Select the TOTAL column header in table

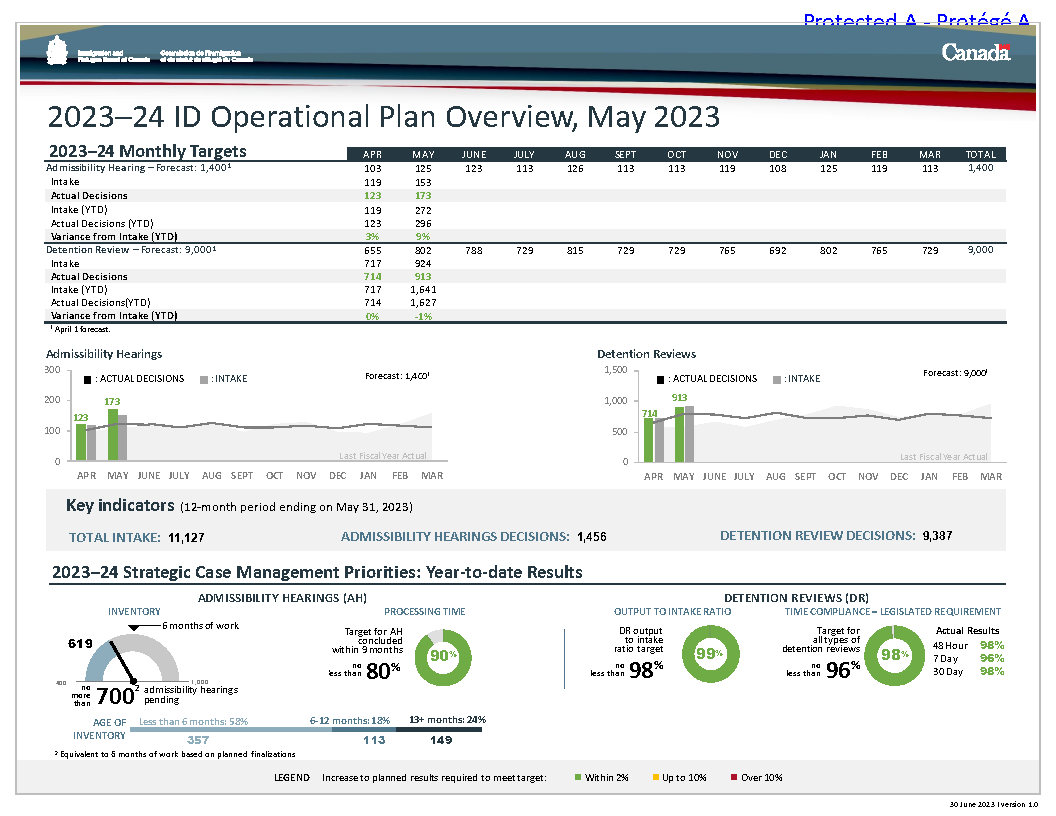pos(980,154)
